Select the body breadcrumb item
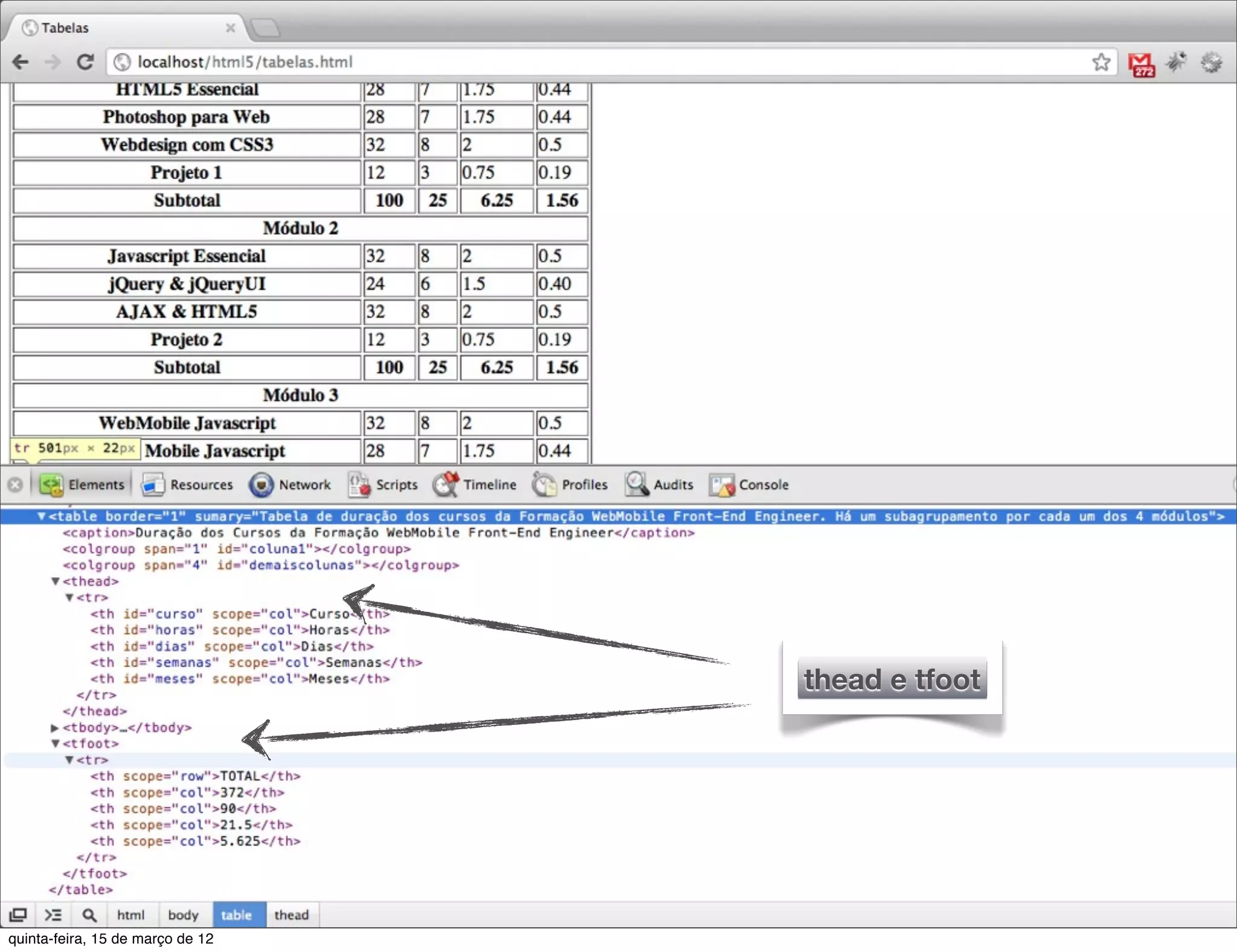 click(183, 915)
